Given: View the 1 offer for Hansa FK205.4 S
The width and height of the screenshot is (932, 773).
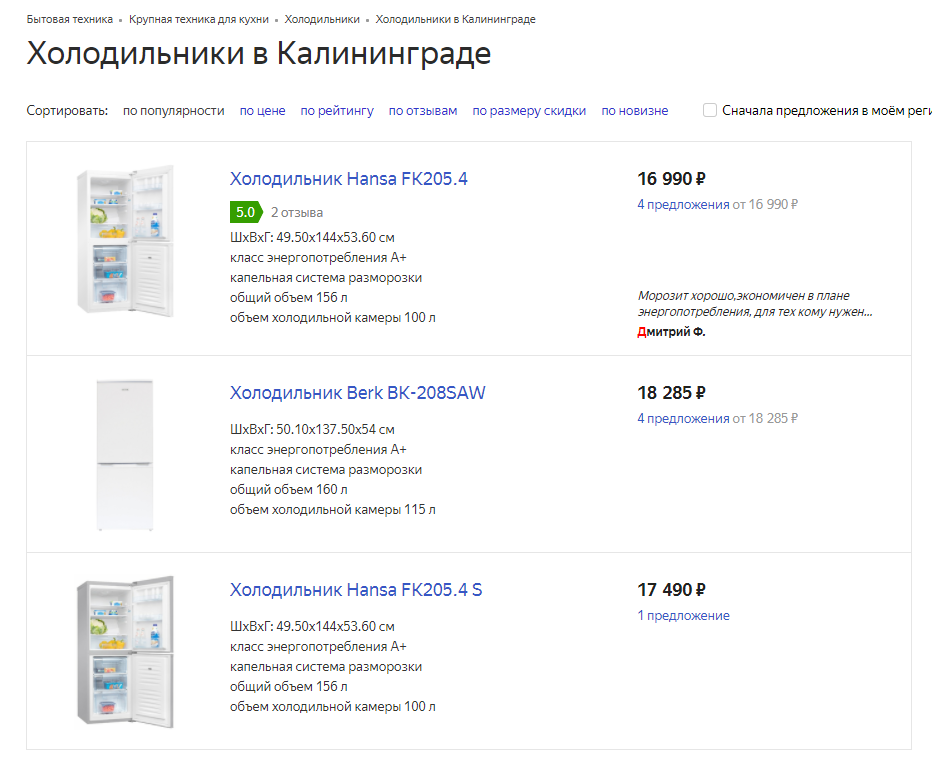Looking at the screenshot, I should pyautogui.click(x=683, y=616).
